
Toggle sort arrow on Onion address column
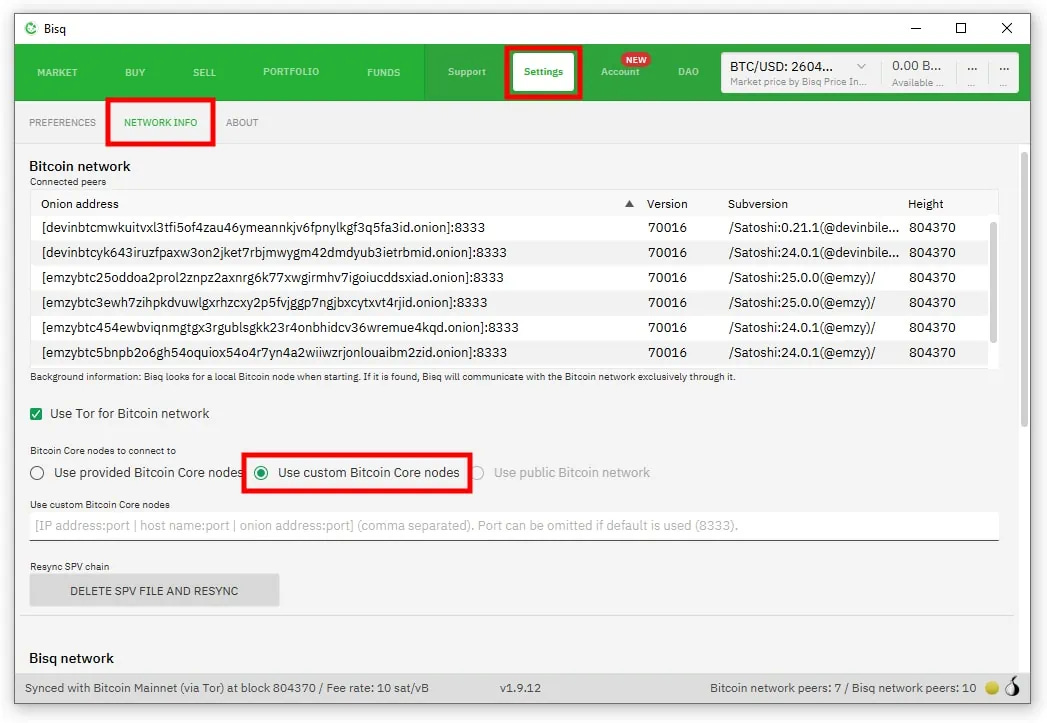[629, 204]
